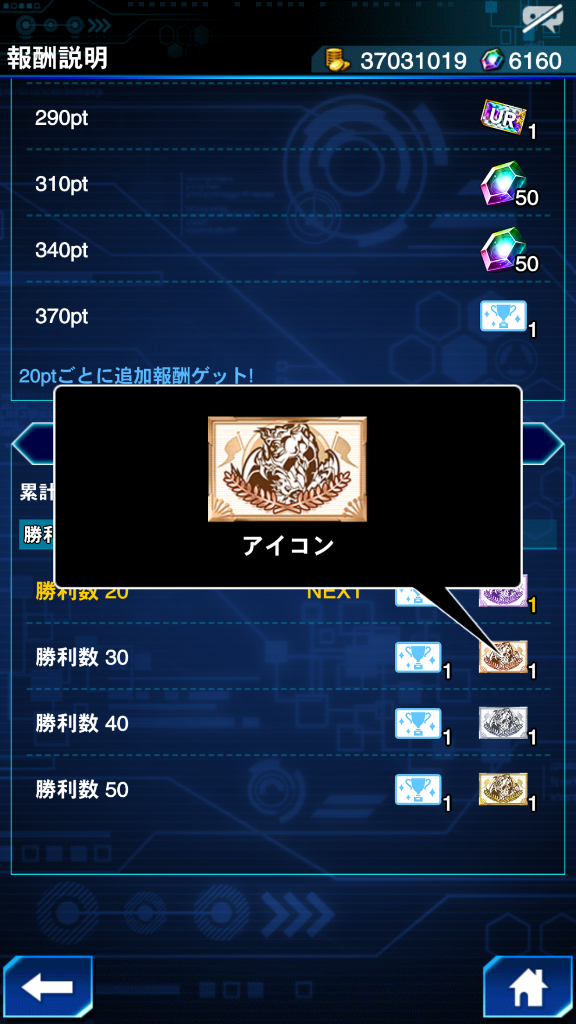The height and width of the screenshot is (1024, 576).
Task: Tap bronze icon reward for 勝利数 30
Action: click(503, 656)
